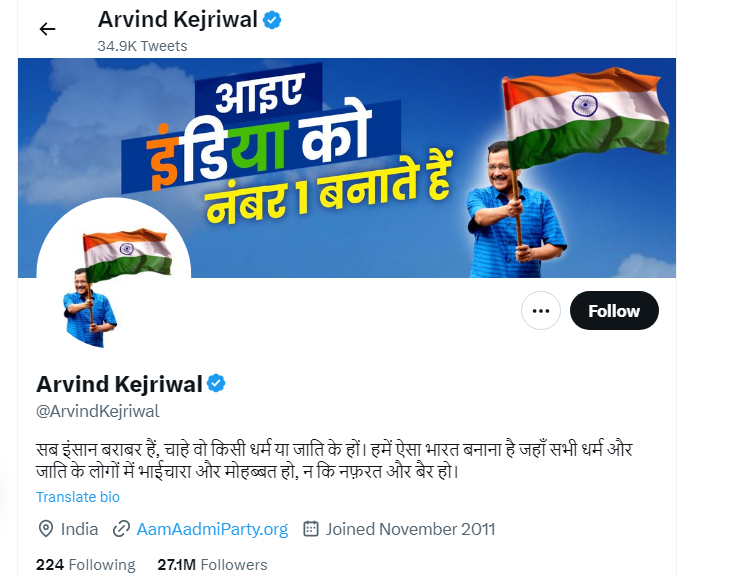
Task: Click the verified badge beside profile name
Action: coord(216,383)
